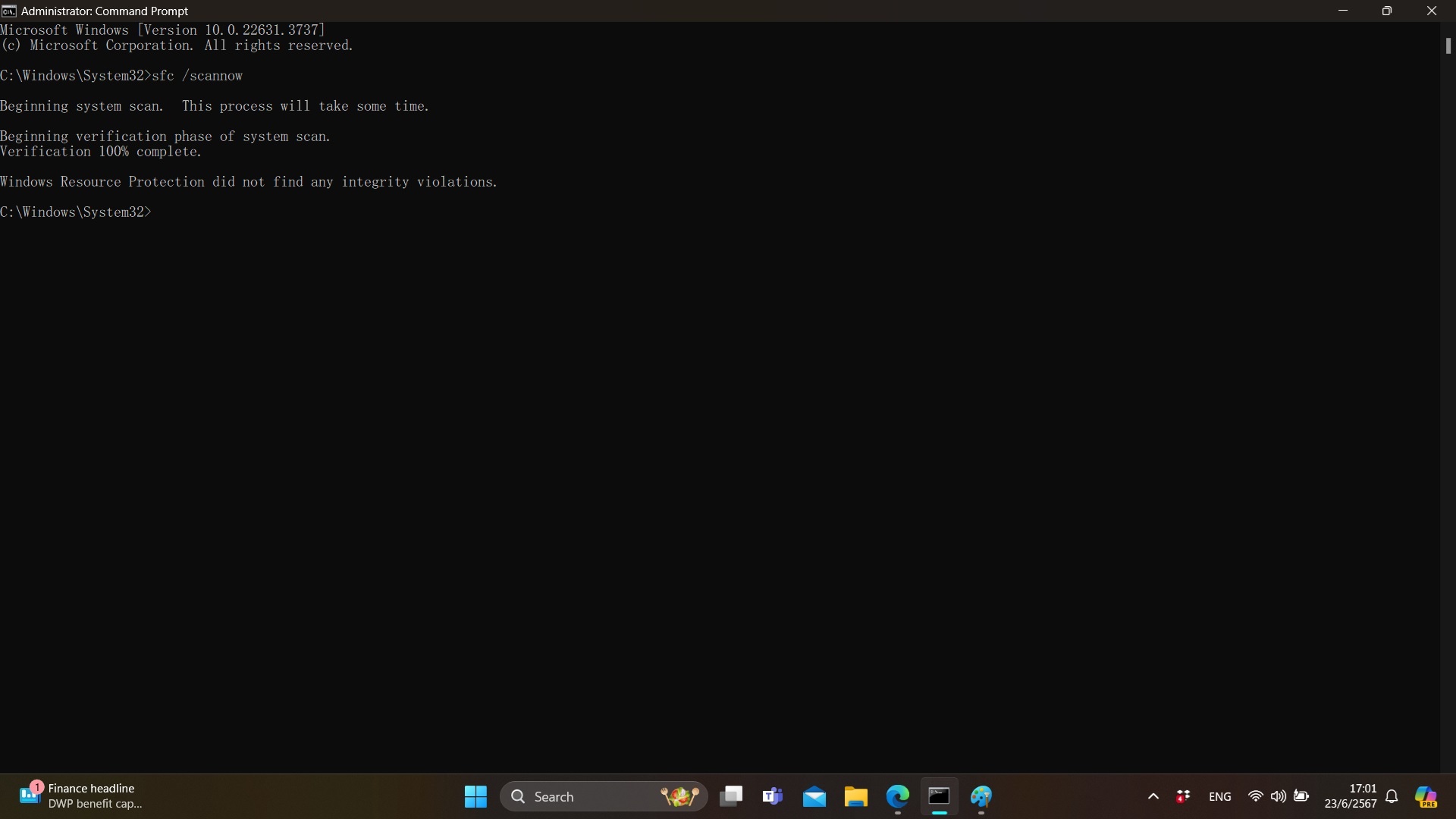Click the volume speaker icon

pyautogui.click(x=1278, y=796)
